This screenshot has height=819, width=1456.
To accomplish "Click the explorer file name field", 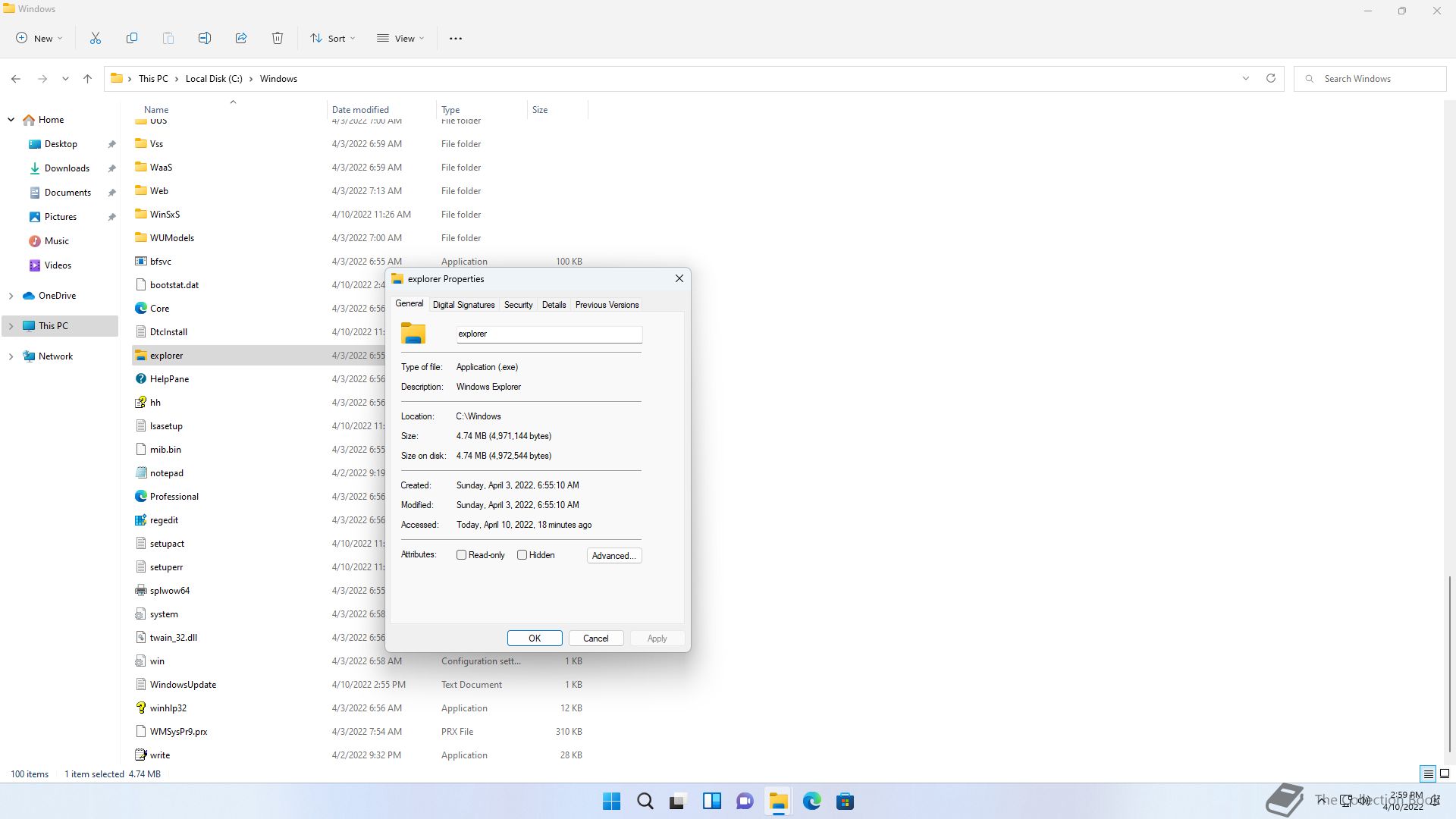I will click(x=549, y=334).
